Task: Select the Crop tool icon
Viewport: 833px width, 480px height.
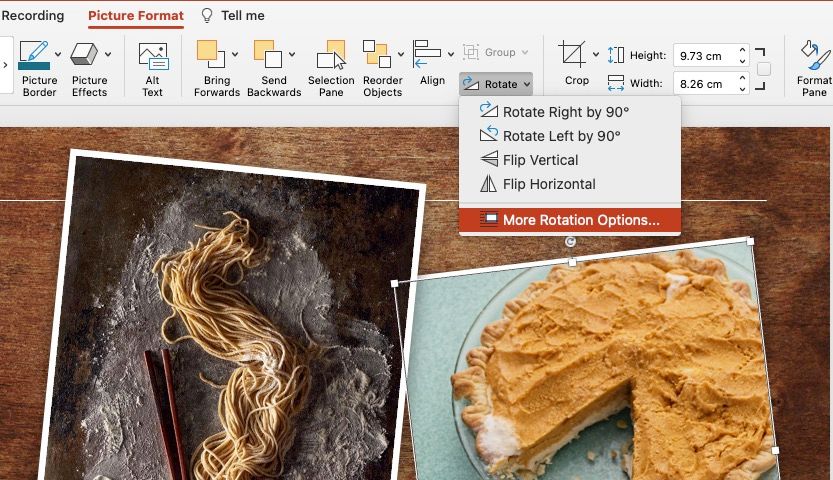Action: coord(572,54)
